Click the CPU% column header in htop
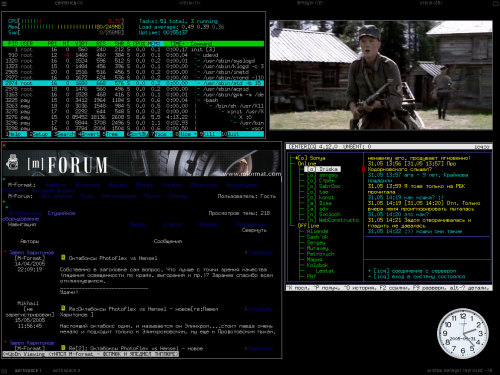 140,44
